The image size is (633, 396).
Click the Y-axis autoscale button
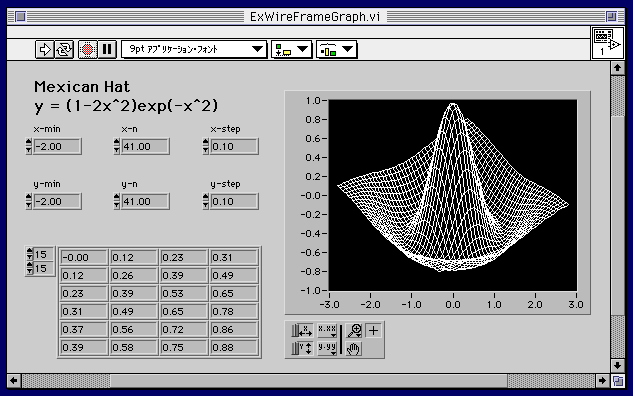pos(302,348)
